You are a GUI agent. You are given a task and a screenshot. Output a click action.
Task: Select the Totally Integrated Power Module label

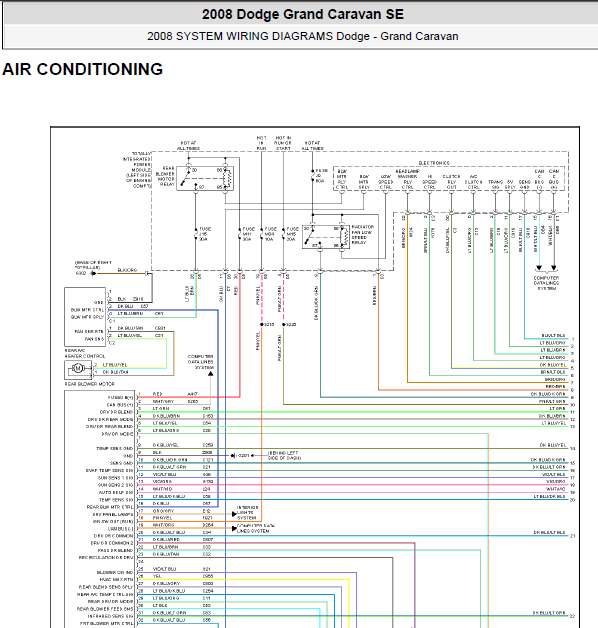click(x=137, y=170)
